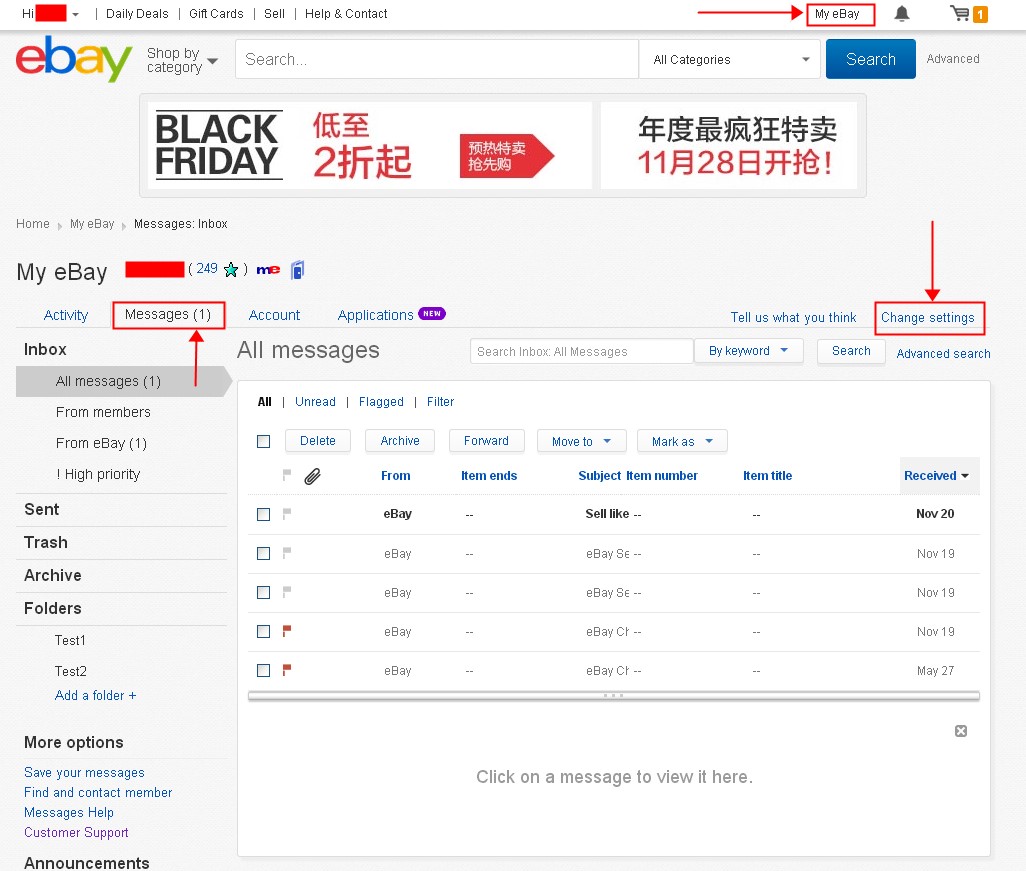
Task: Switch to the Account tab
Action: point(274,315)
